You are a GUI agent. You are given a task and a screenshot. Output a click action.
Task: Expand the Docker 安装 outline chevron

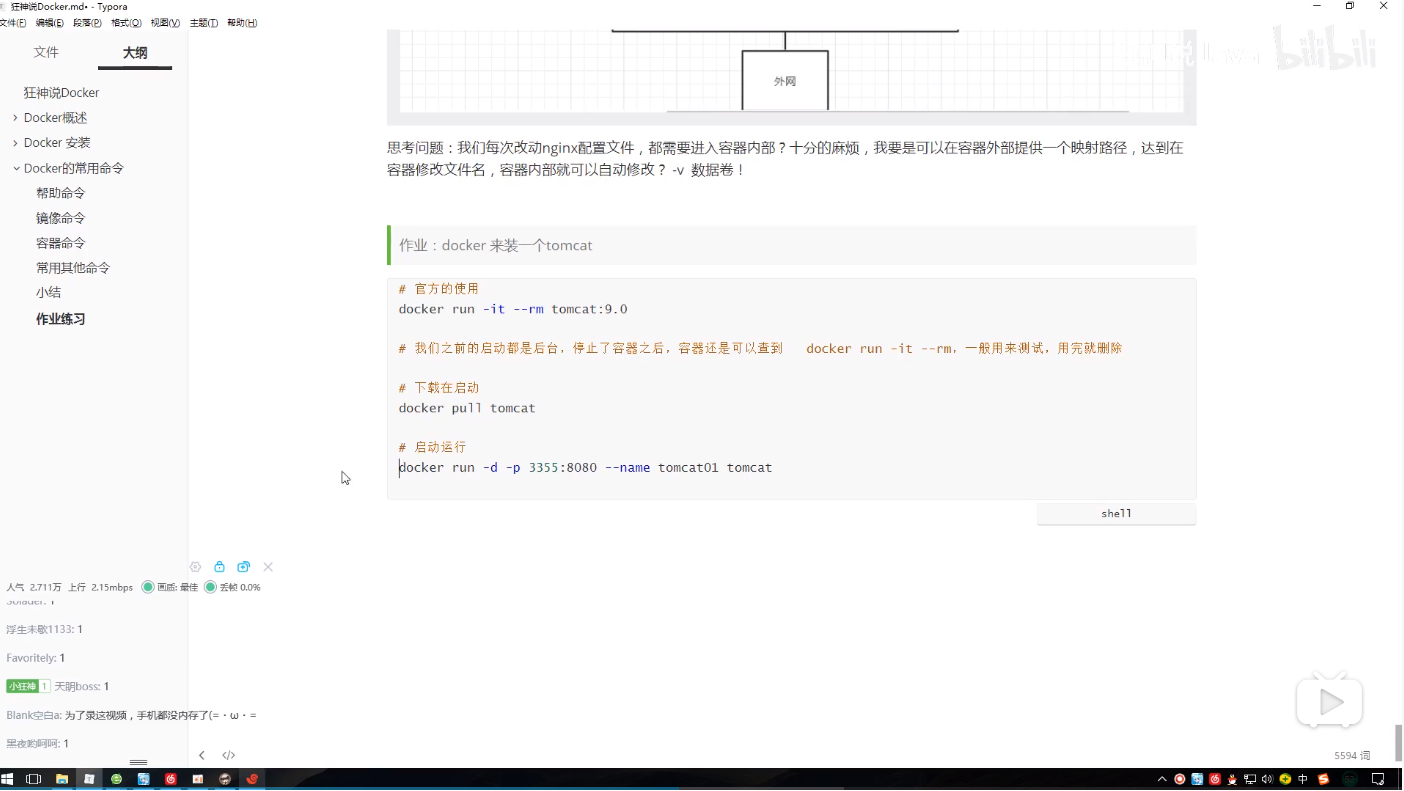[15, 143]
